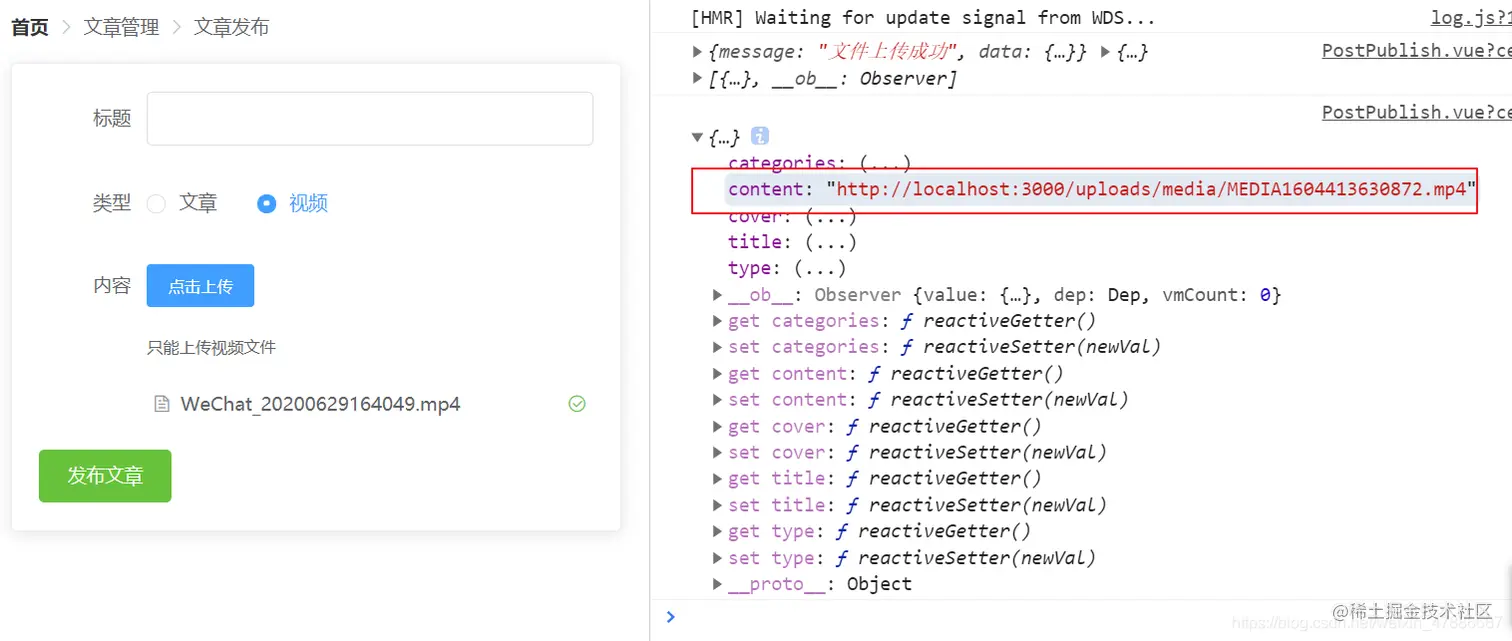The width and height of the screenshot is (1512, 641).
Task: Expand get title reactiveGetter
Action: (x=718, y=479)
